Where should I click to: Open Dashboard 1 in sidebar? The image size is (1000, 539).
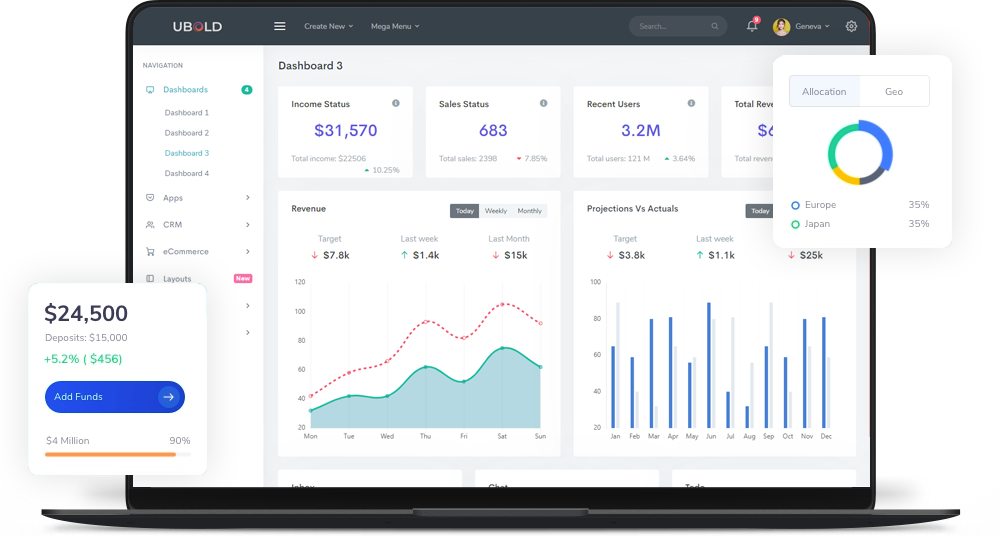coord(186,113)
